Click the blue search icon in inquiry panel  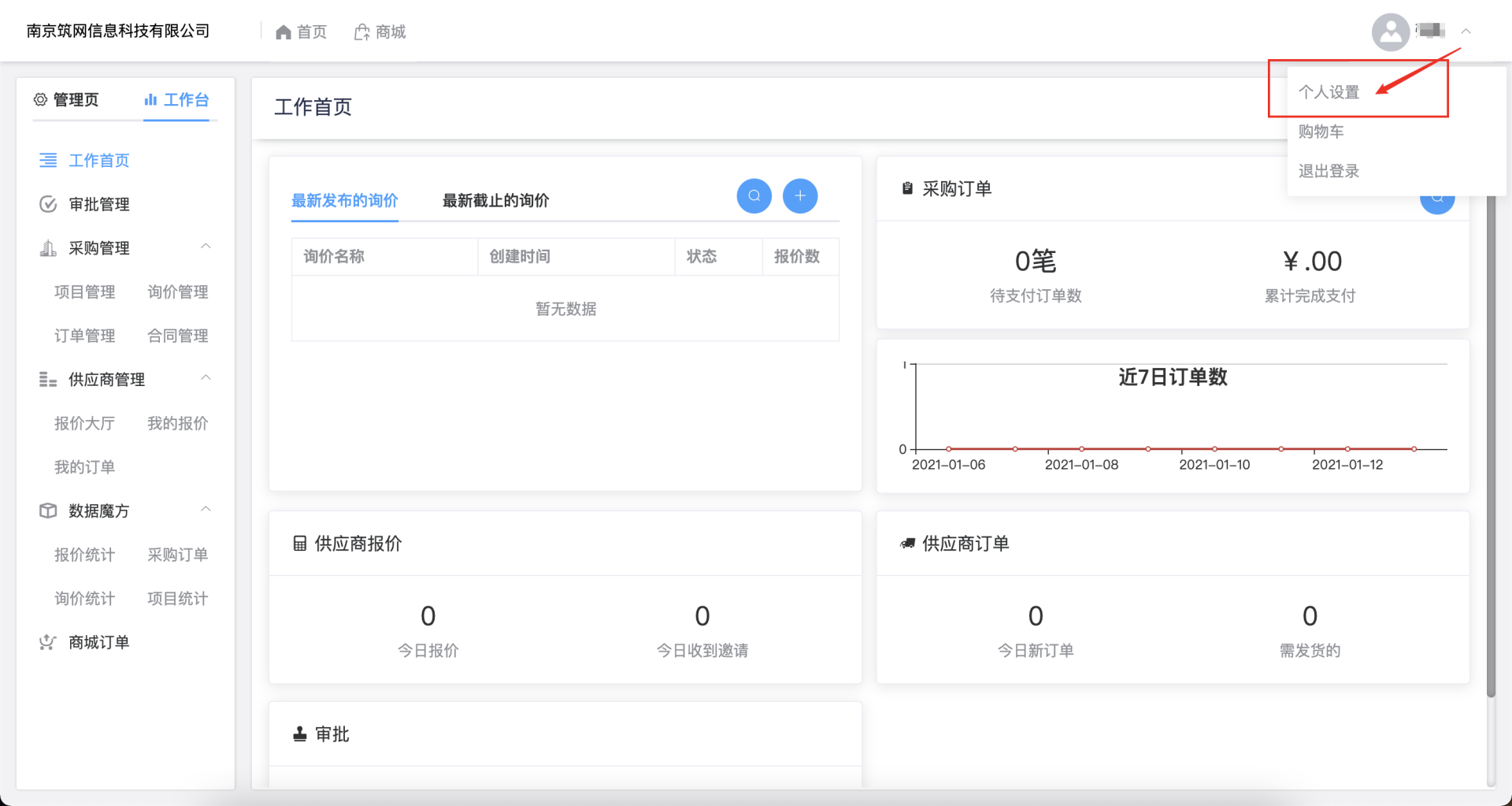(754, 196)
